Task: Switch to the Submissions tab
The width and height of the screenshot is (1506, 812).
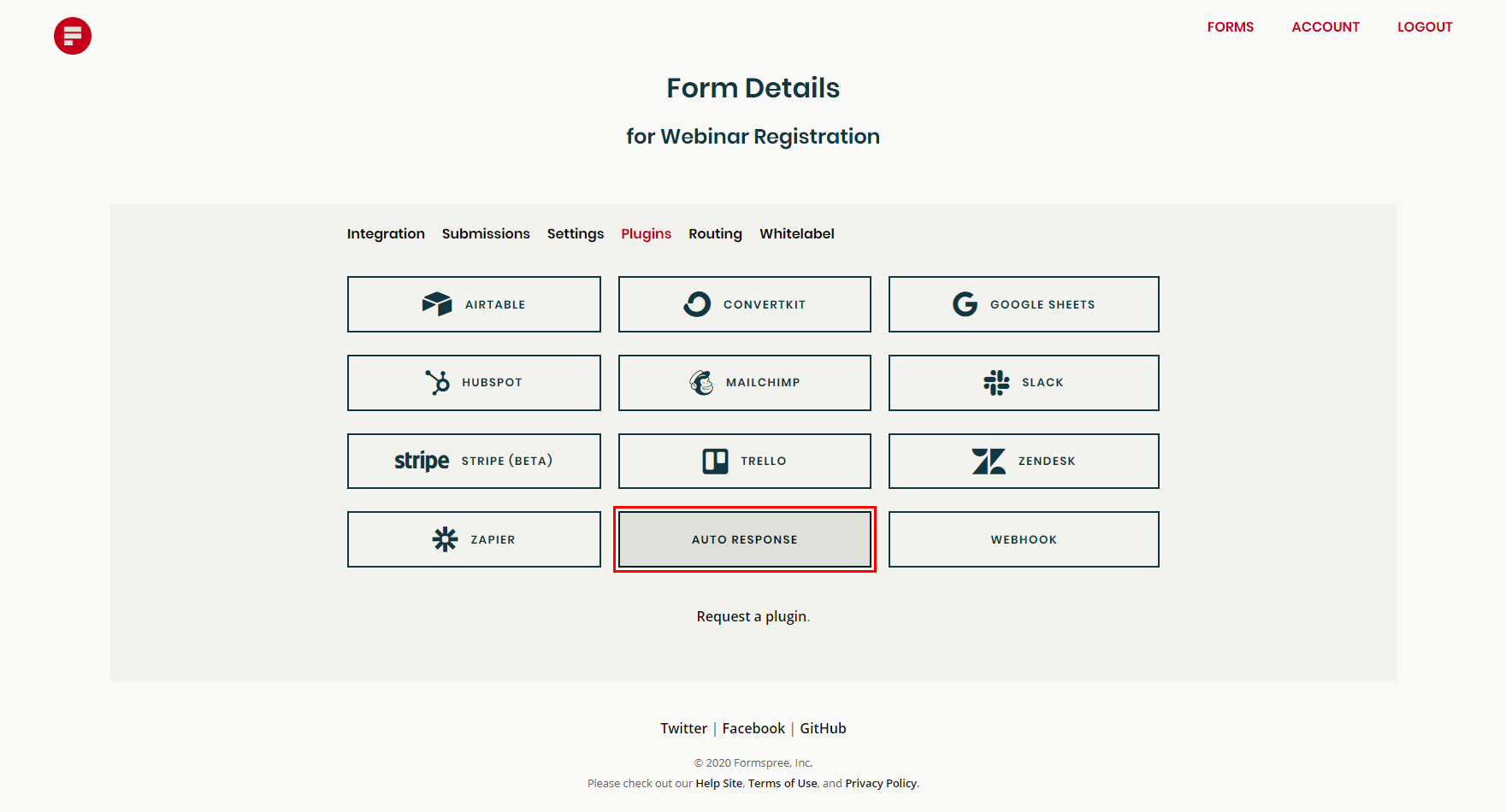Action: click(486, 233)
